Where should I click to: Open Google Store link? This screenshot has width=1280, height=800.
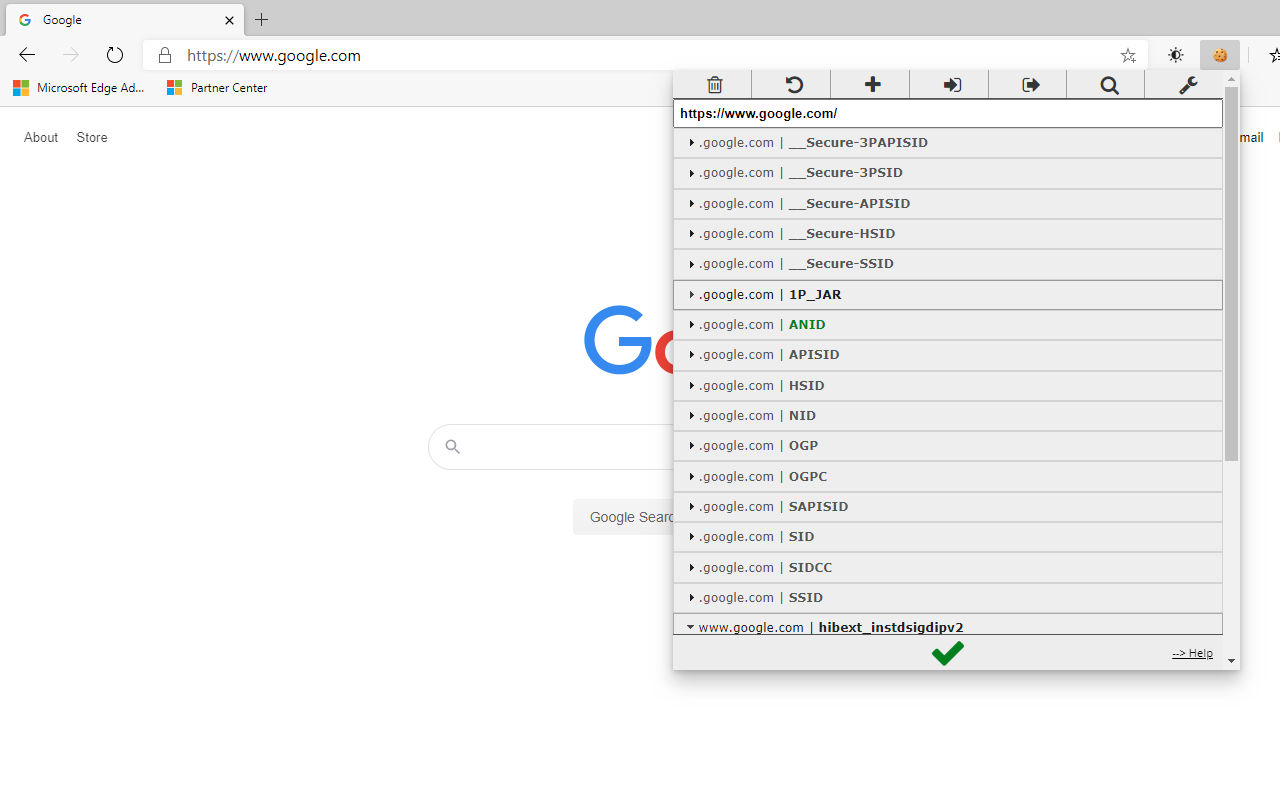pyautogui.click(x=92, y=138)
